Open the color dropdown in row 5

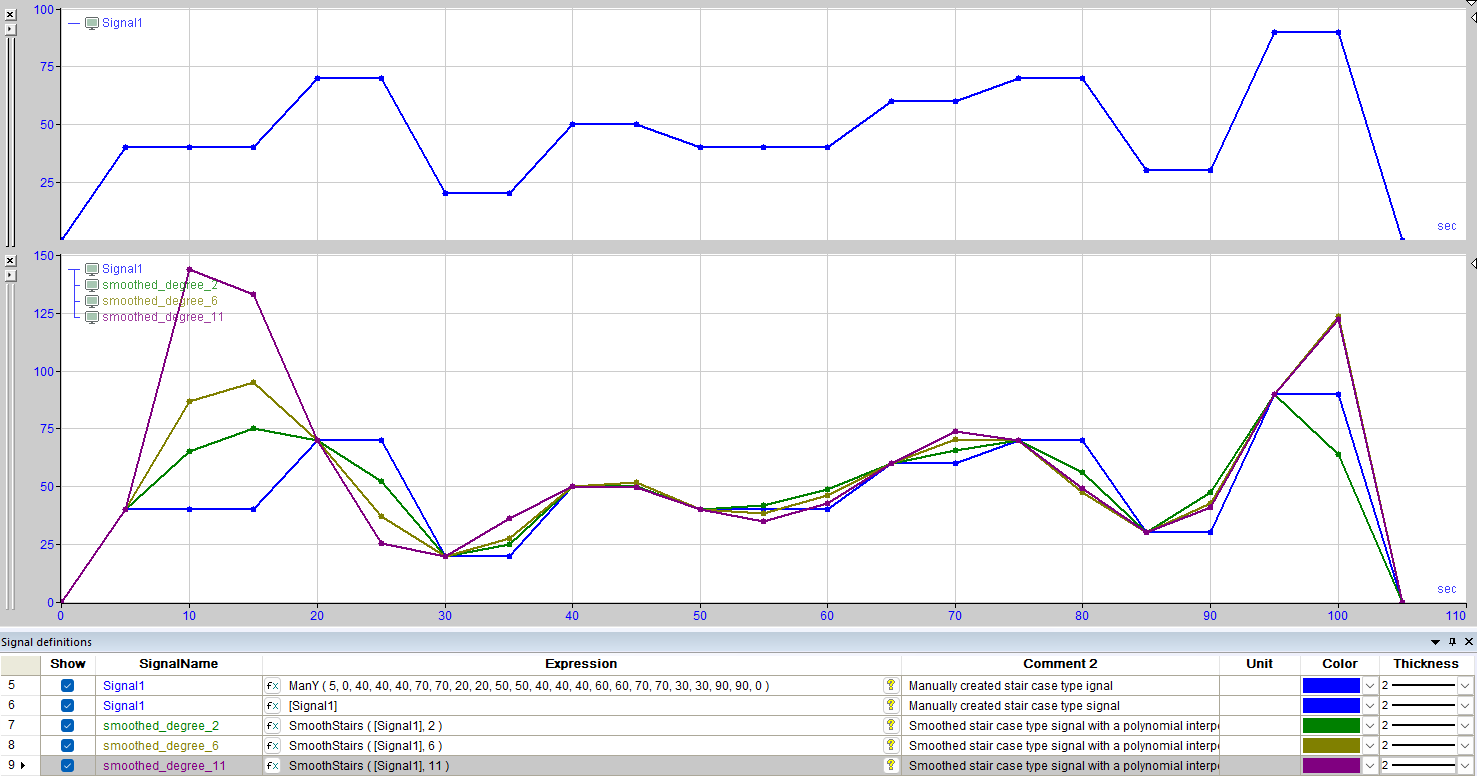coord(1370,686)
